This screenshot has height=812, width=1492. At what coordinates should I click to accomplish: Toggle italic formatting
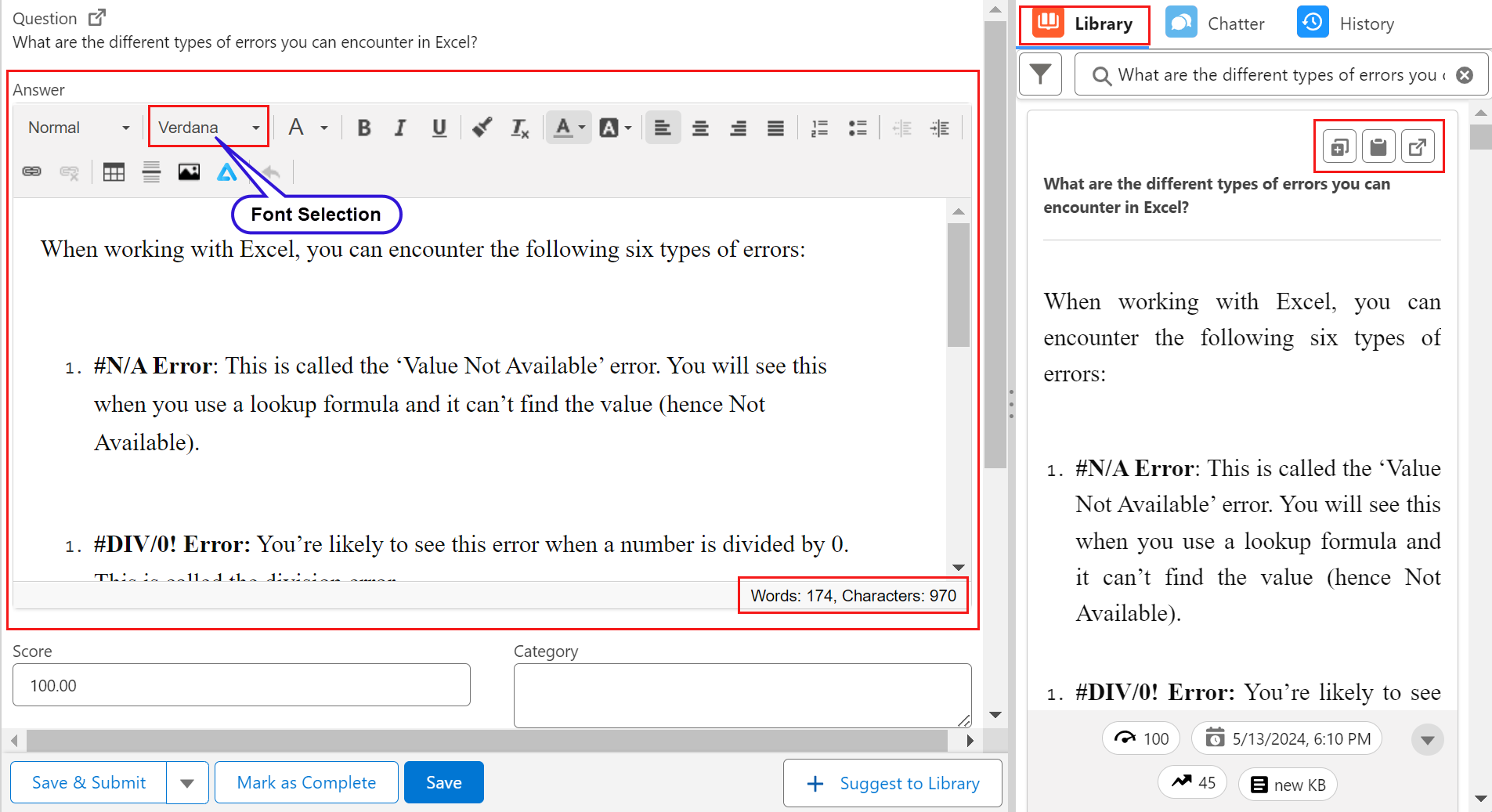(400, 128)
